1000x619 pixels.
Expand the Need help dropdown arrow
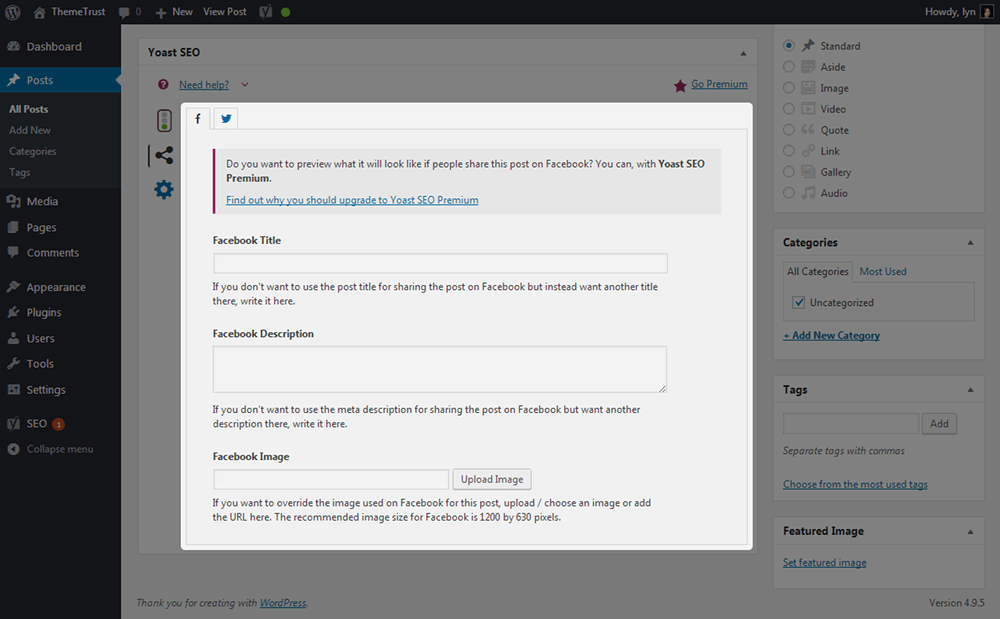point(245,85)
